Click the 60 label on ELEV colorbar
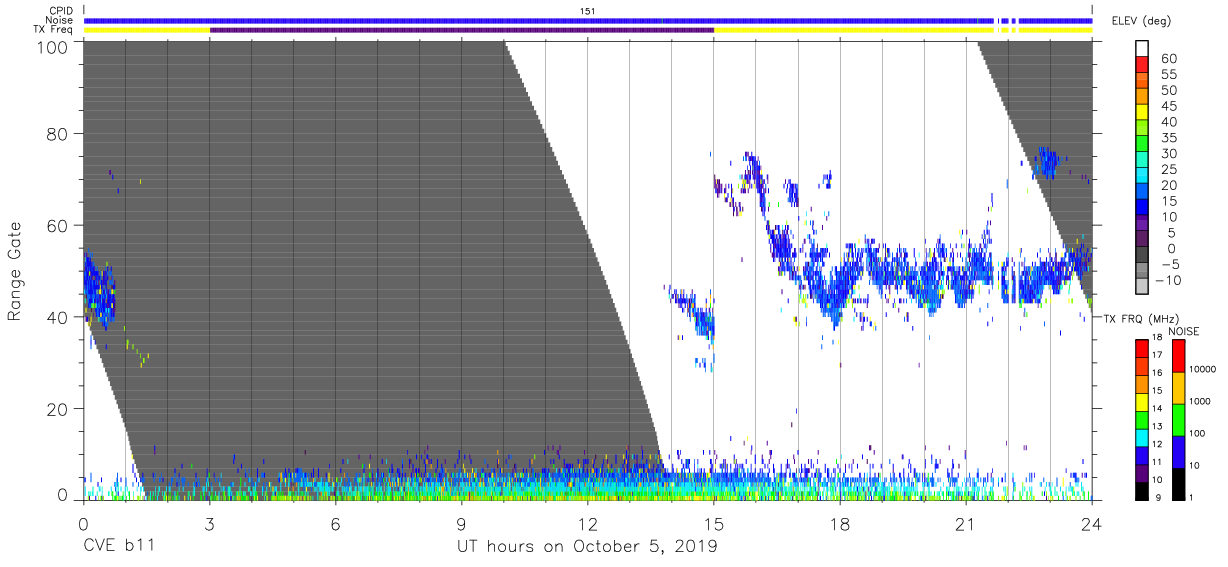 tap(1168, 59)
